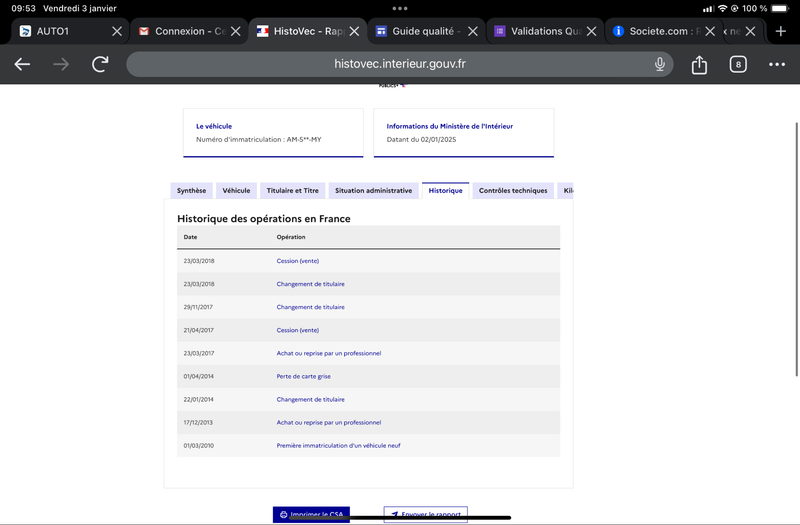Close the Societe.com tab
The height and width of the screenshot is (525, 800).
coord(710,31)
